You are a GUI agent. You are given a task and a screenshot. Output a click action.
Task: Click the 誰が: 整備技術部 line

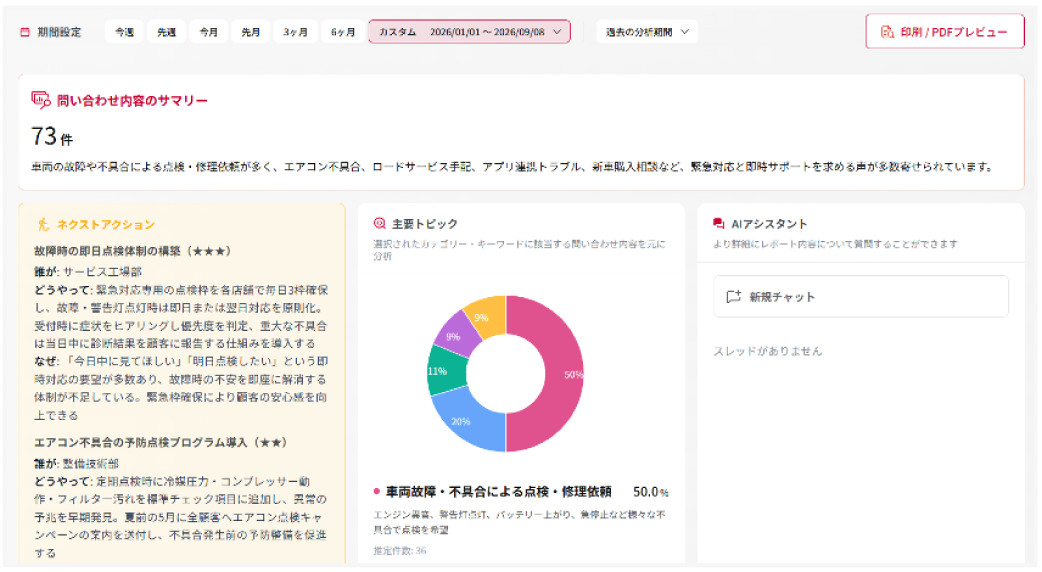point(76,464)
